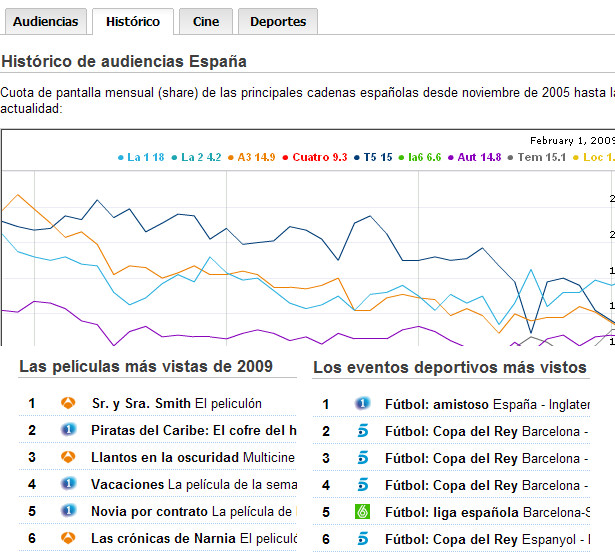Toggle the Cuatro series in chart legend
Screen dimensions: 615x559
[x=318, y=157]
